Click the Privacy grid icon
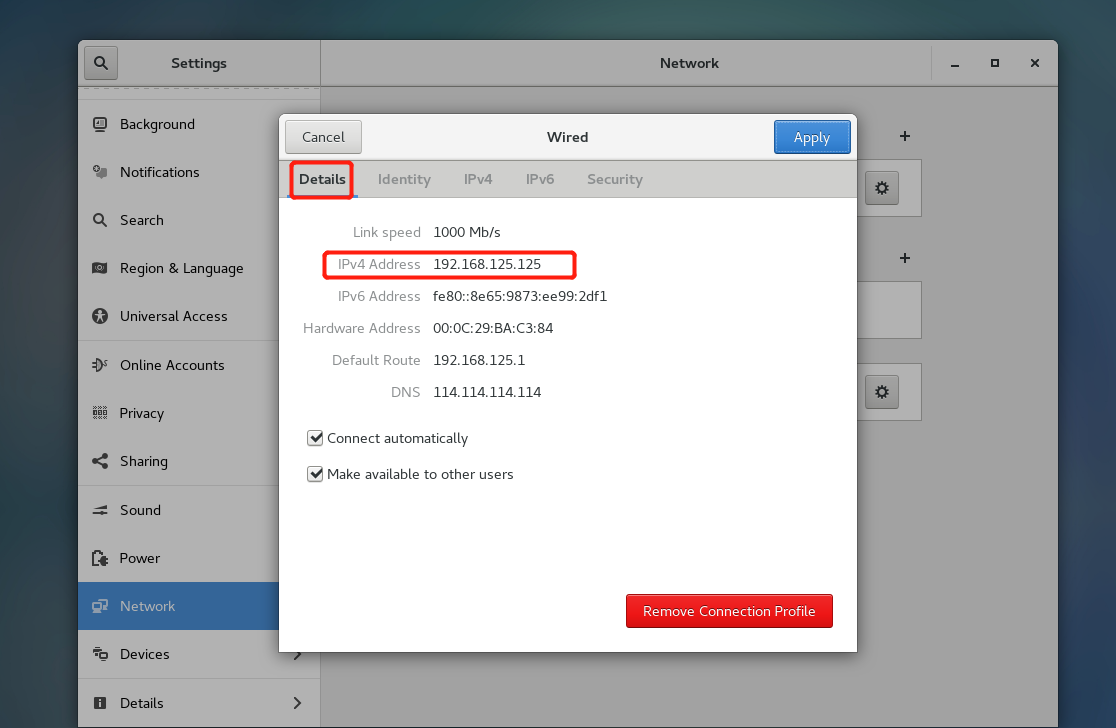 100,413
